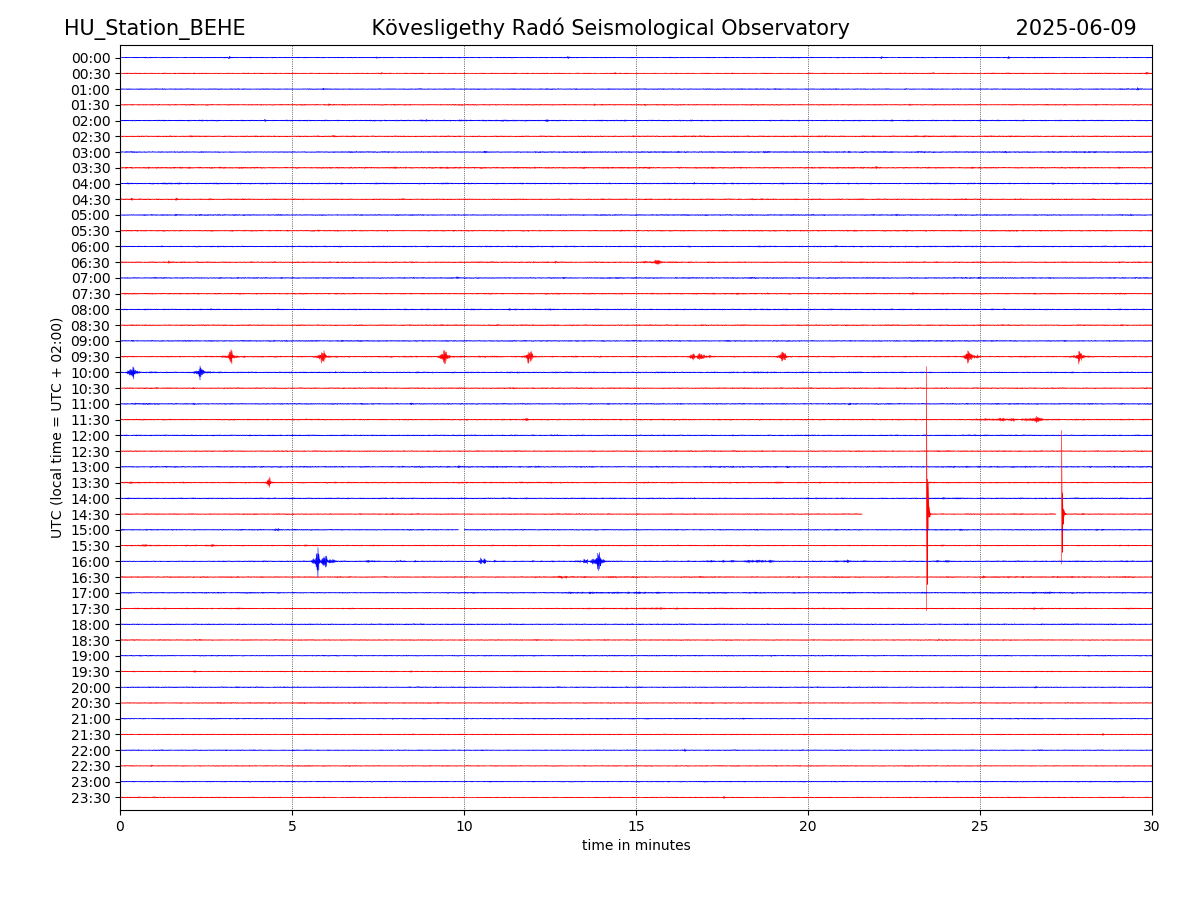This screenshot has width=1200, height=900.
Task: Select the 'time in minutes' axis label
Action: click(636, 846)
